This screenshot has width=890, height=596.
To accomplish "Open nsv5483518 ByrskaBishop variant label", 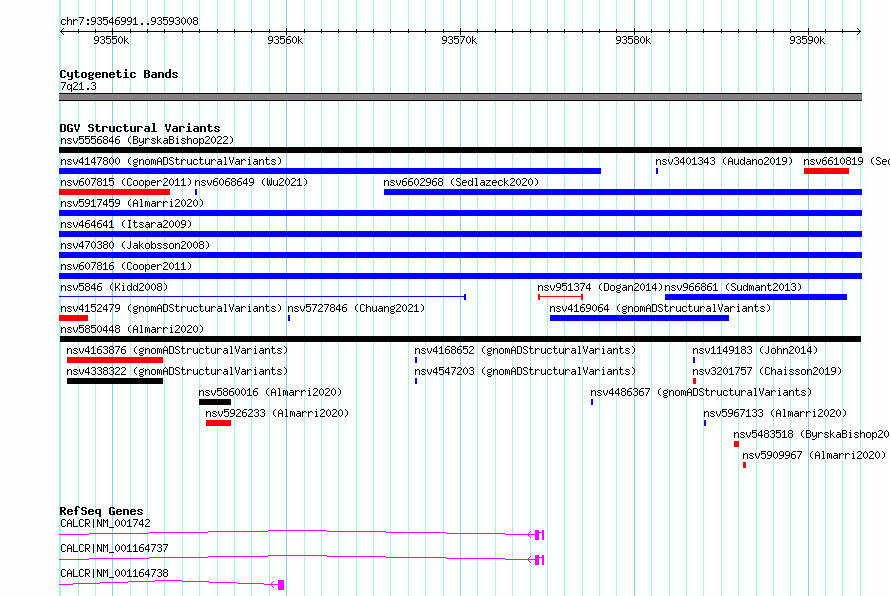I will pos(811,434).
